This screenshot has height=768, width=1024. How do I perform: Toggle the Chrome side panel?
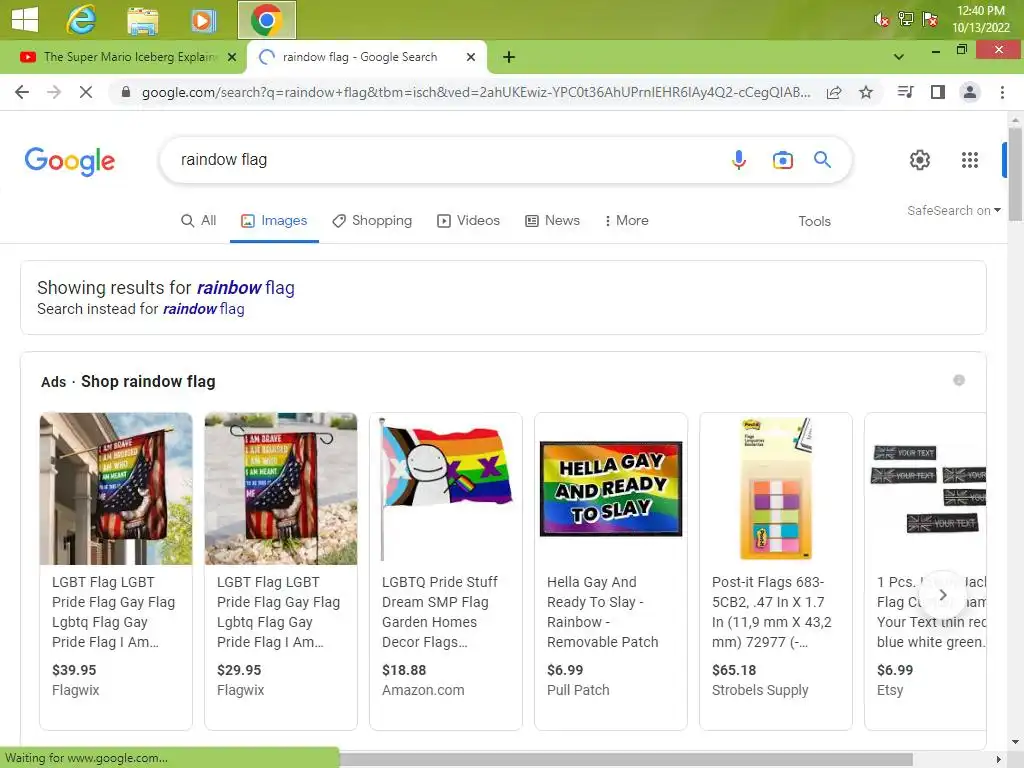point(938,92)
